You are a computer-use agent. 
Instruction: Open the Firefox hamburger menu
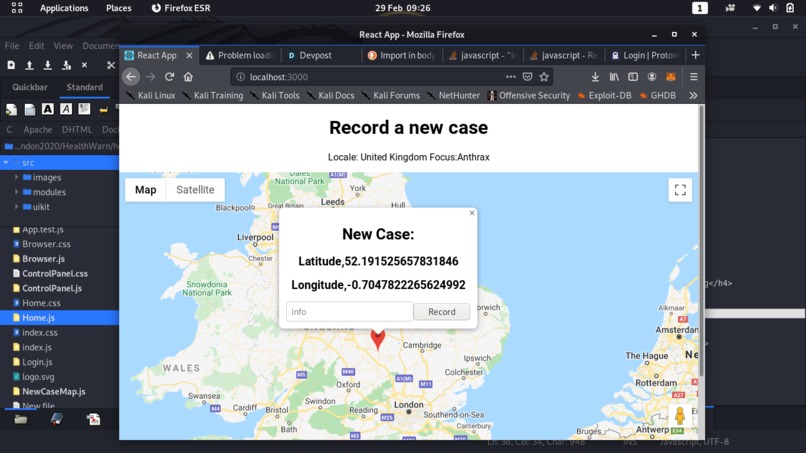(693, 77)
